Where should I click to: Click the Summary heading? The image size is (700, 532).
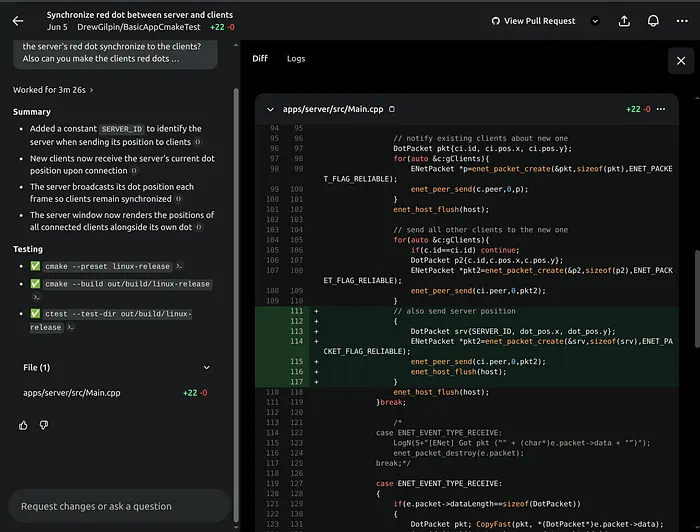click(x=32, y=112)
